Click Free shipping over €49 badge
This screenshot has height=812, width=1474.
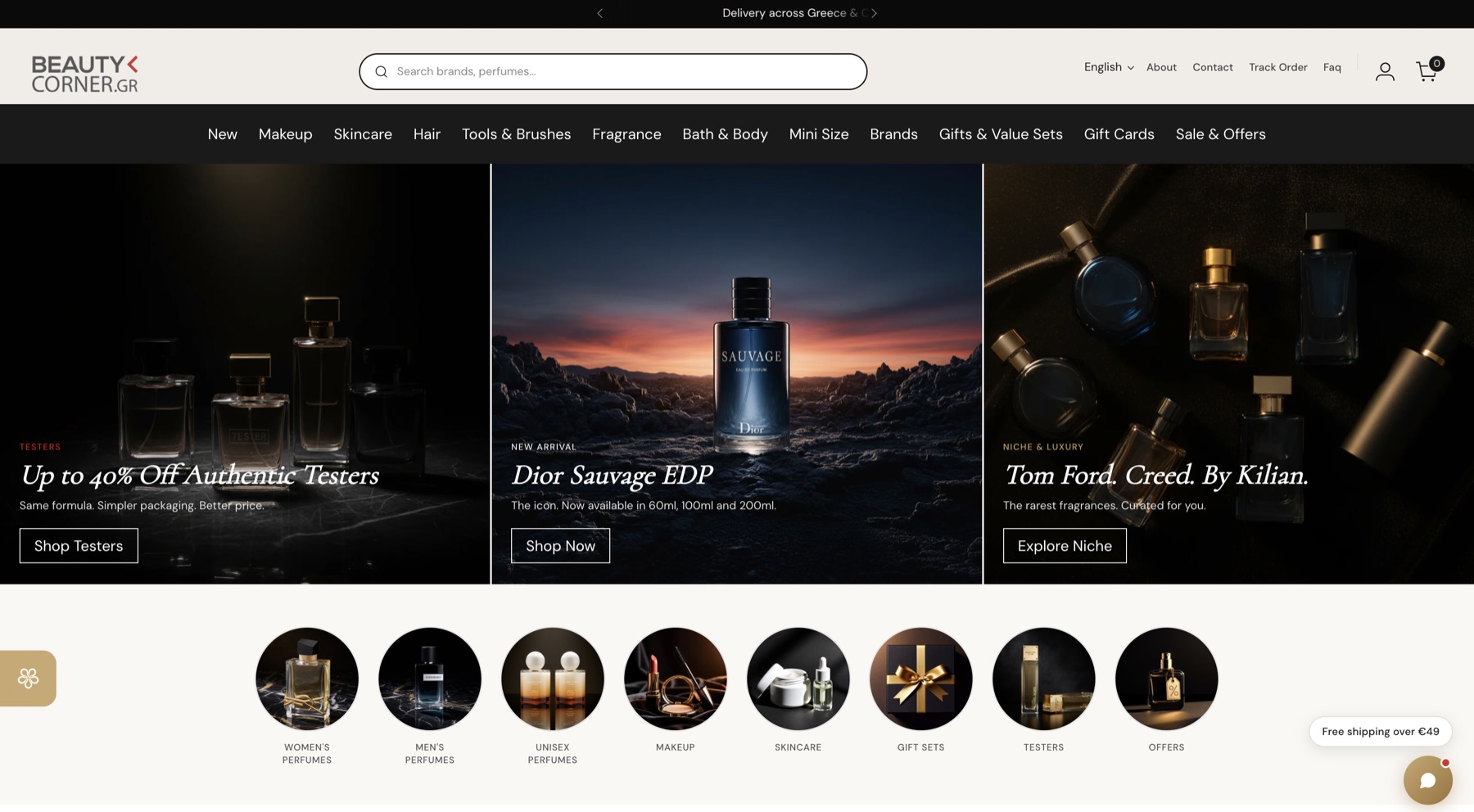(x=1381, y=732)
